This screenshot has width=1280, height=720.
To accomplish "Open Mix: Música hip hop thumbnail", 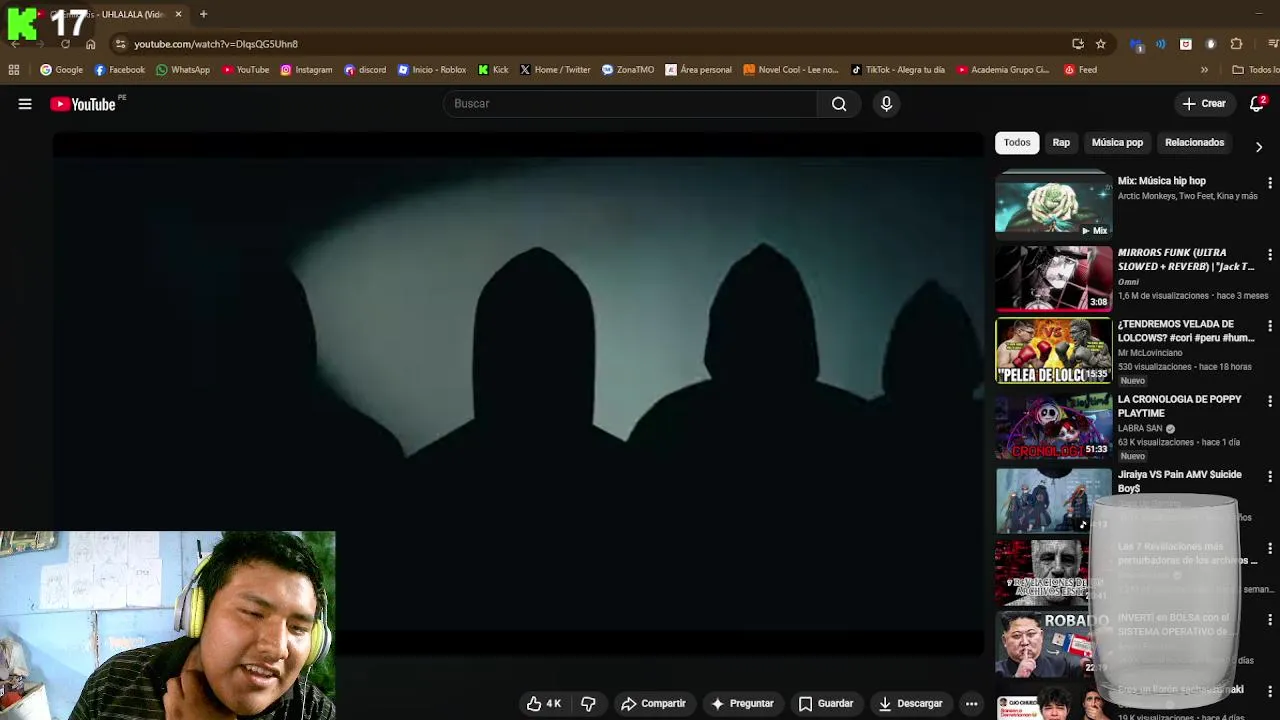I will [x=1053, y=206].
